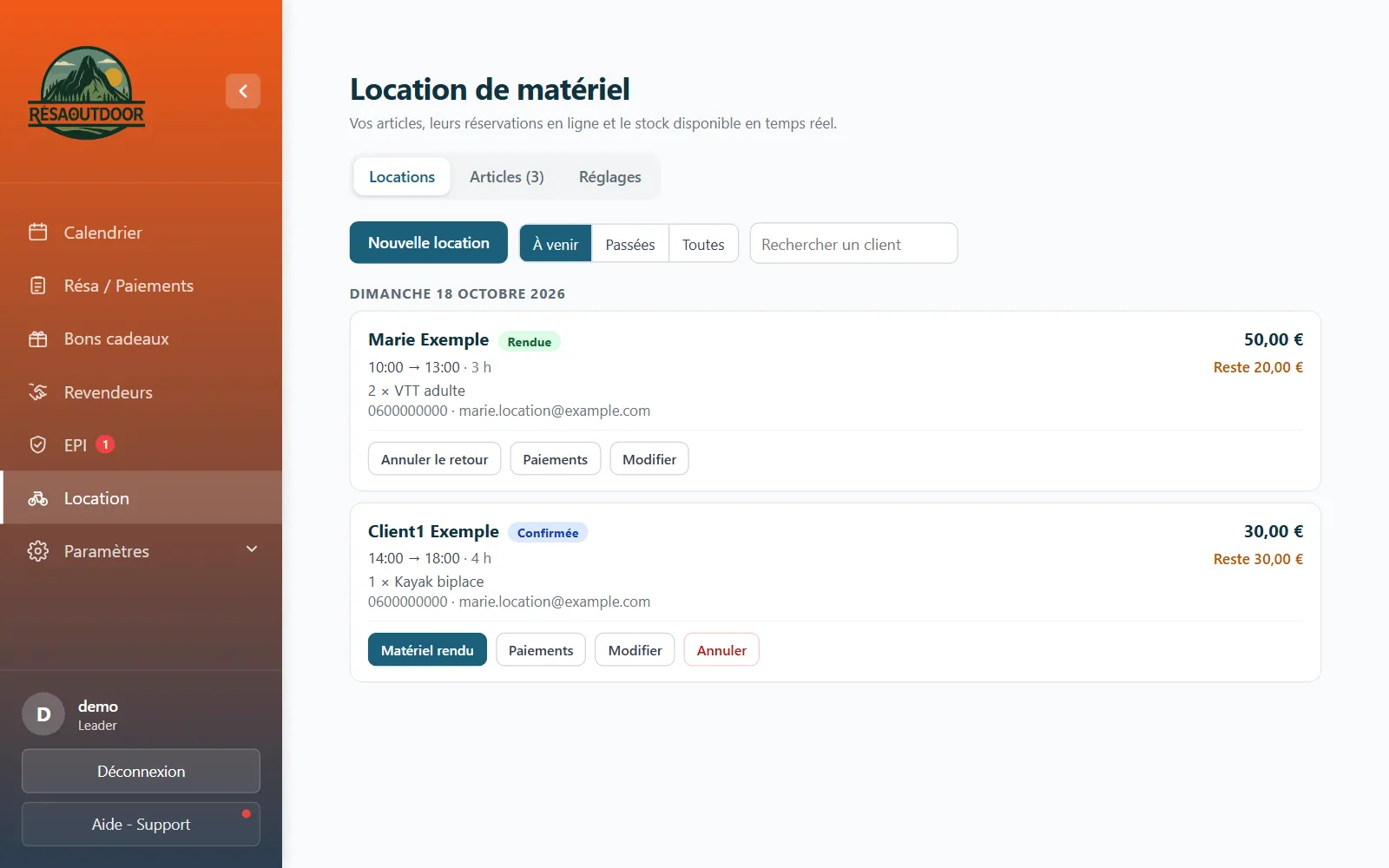The height and width of the screenshot is (868, 1389).
Task: Open the Calendrier menu entry
Action: click(x=141, y=232)
